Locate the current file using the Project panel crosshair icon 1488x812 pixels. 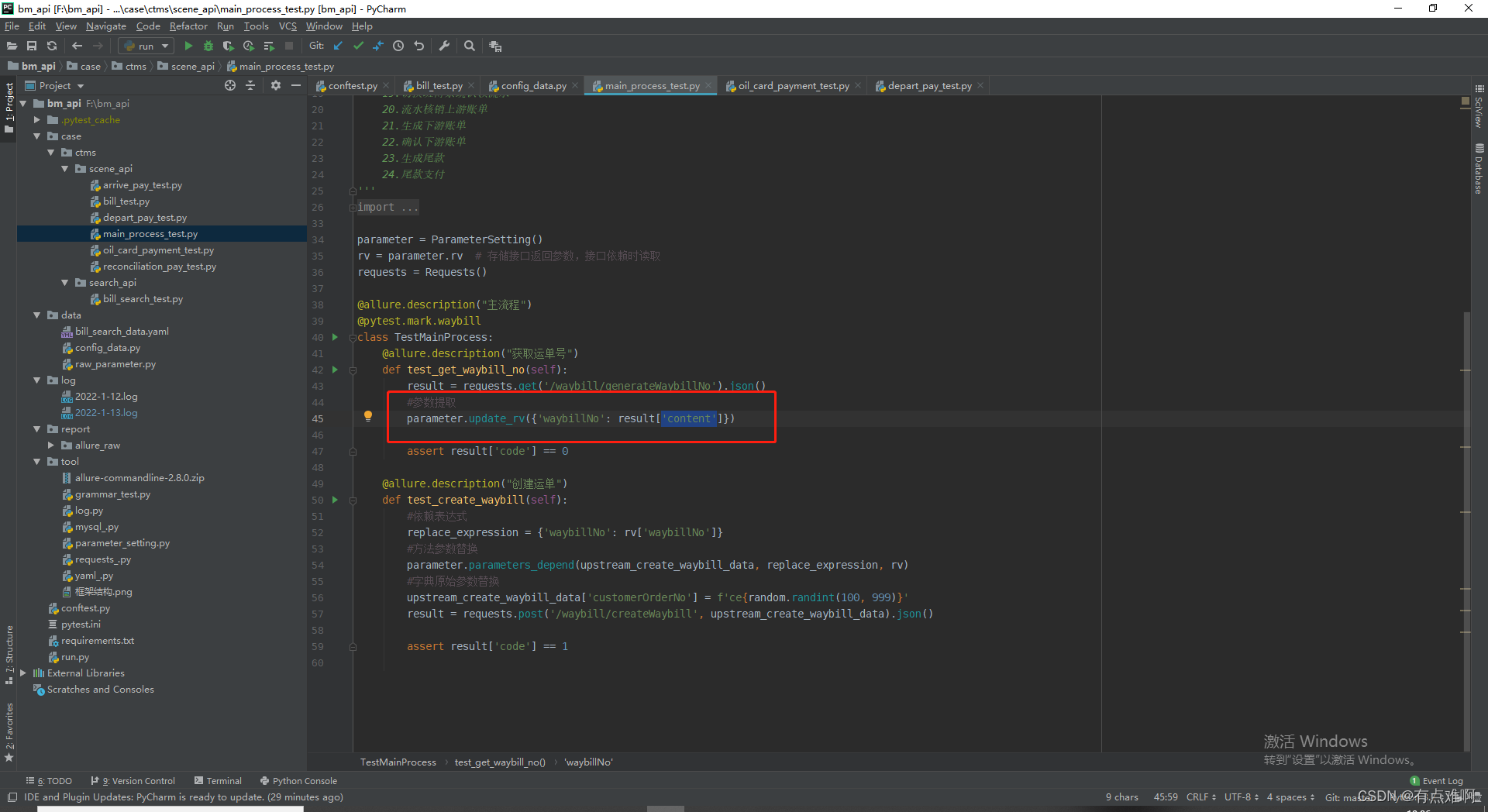coord(230,85)
